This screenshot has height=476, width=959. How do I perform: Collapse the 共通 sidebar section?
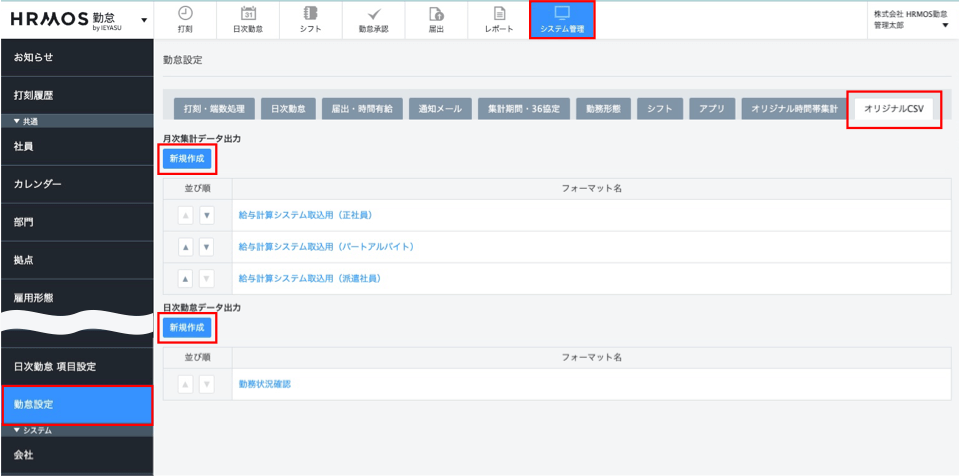coord(17,121)
